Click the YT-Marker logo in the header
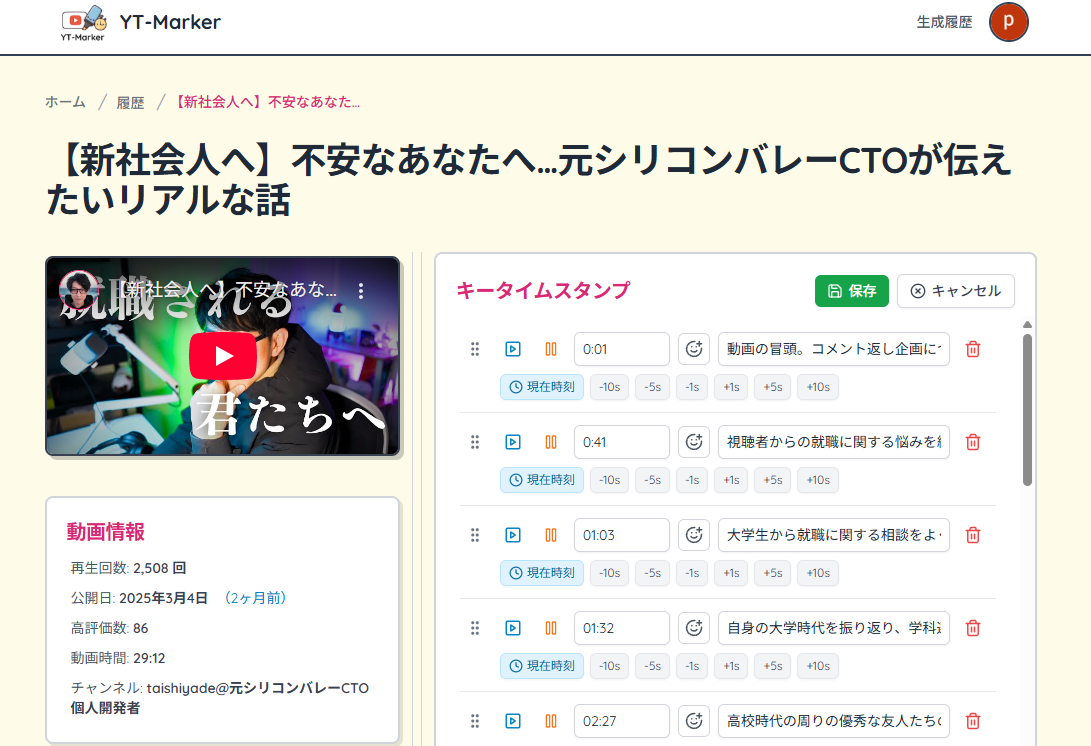 [83, 23]
